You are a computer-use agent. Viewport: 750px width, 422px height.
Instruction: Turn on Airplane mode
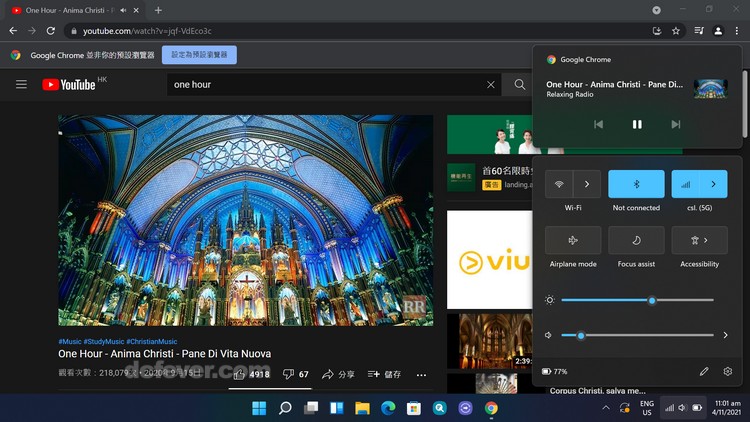point(573,240)
